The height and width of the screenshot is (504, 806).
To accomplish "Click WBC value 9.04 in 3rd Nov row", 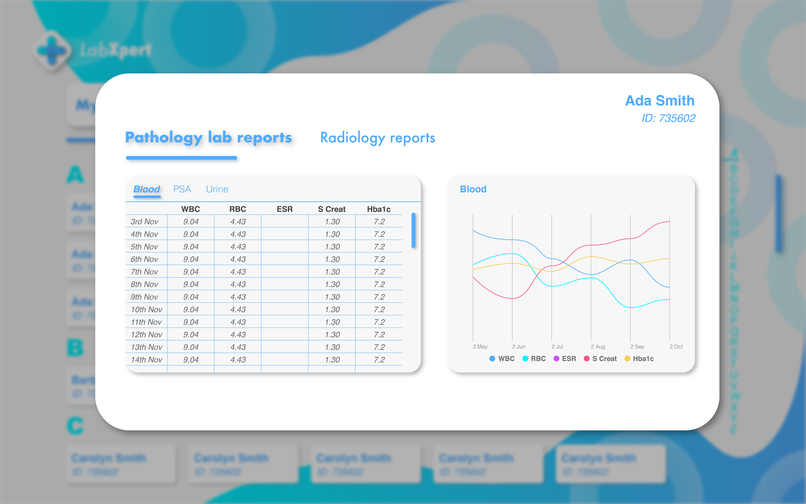I will (x=191, y=222).
